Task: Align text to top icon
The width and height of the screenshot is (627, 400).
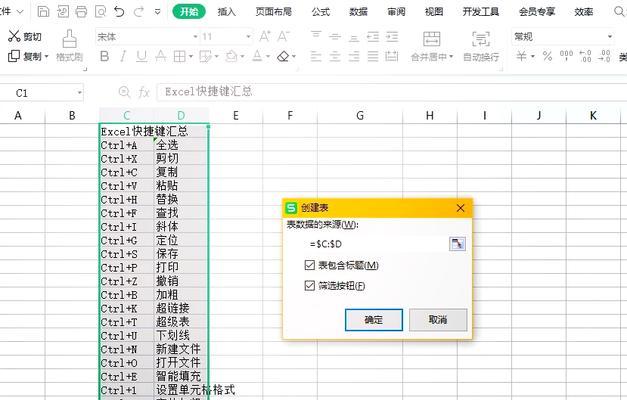Action: pos(316,36)
